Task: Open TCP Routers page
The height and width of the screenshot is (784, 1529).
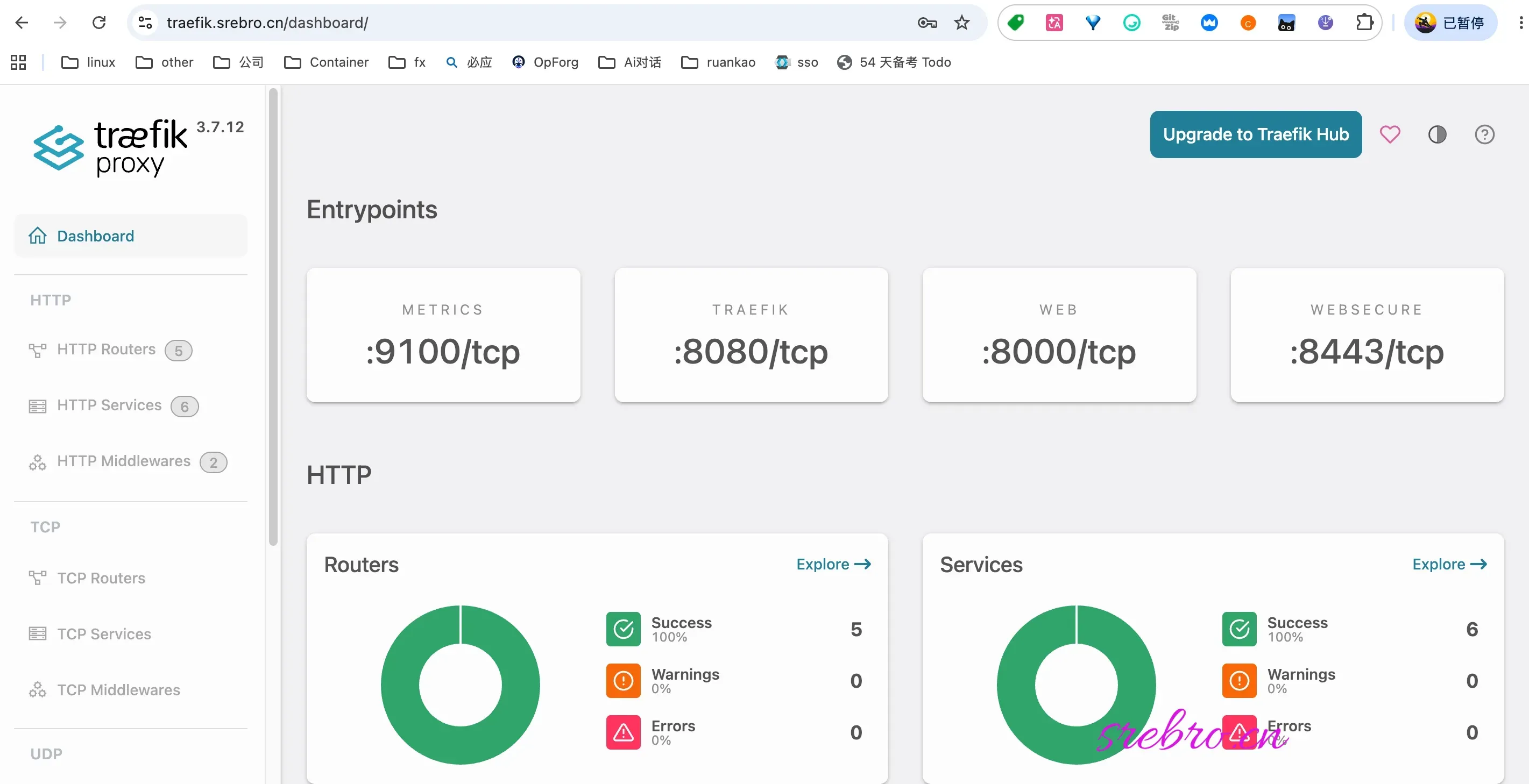Action: tap(87, 578)
